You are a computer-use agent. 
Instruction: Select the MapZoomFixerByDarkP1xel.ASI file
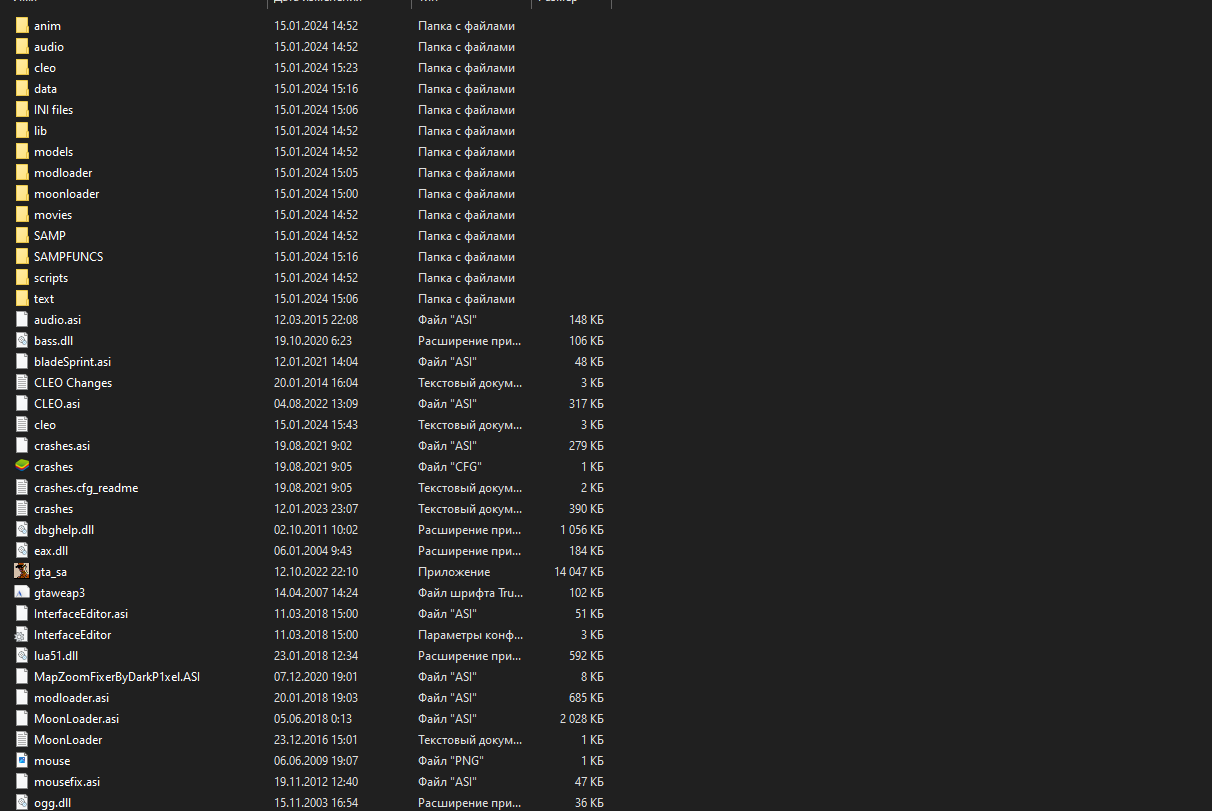click(x=116, y=677)
